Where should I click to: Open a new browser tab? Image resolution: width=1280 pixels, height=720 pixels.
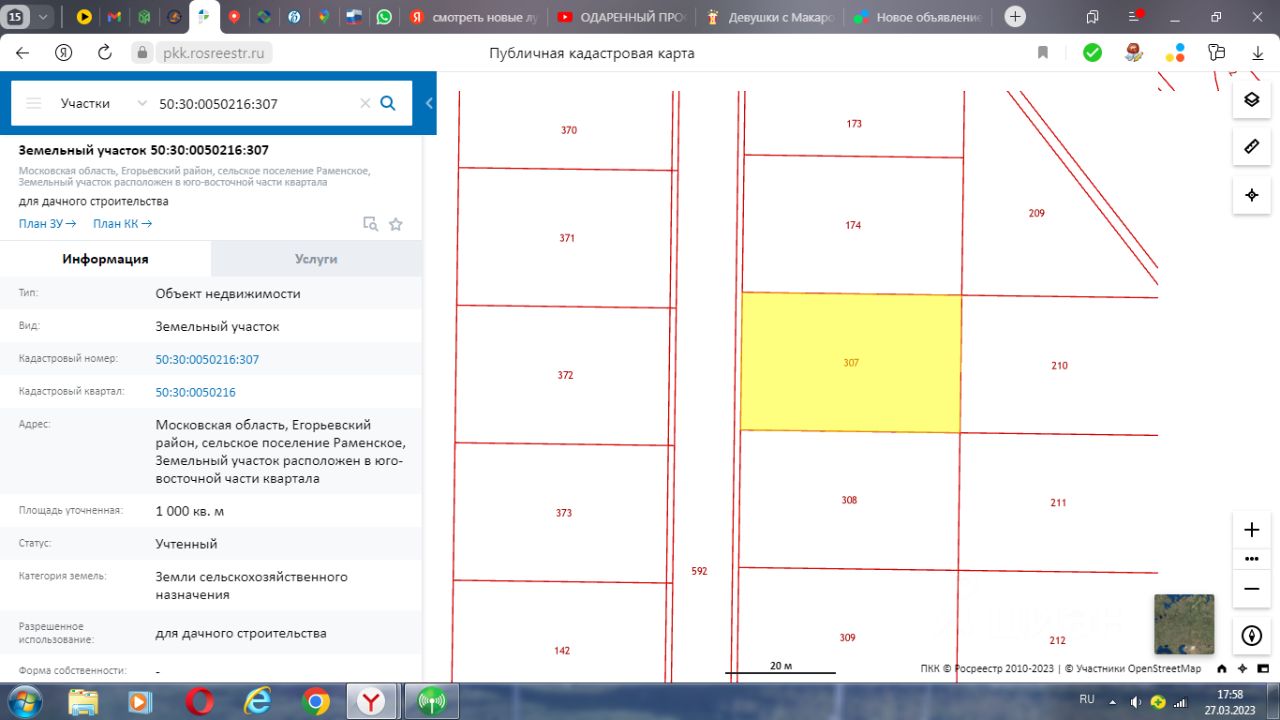tap(1015, 17)
